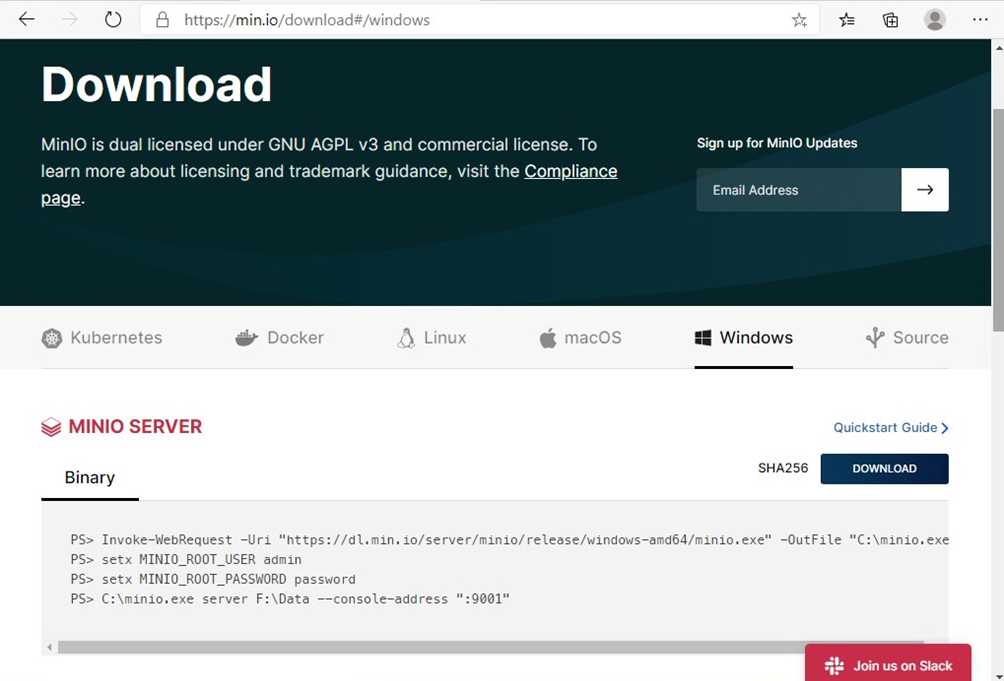Click the 'setx MINIO_ROOT_PASSWORD password' line
Screen dimensions: 1004x681
[x=213, y=579]
